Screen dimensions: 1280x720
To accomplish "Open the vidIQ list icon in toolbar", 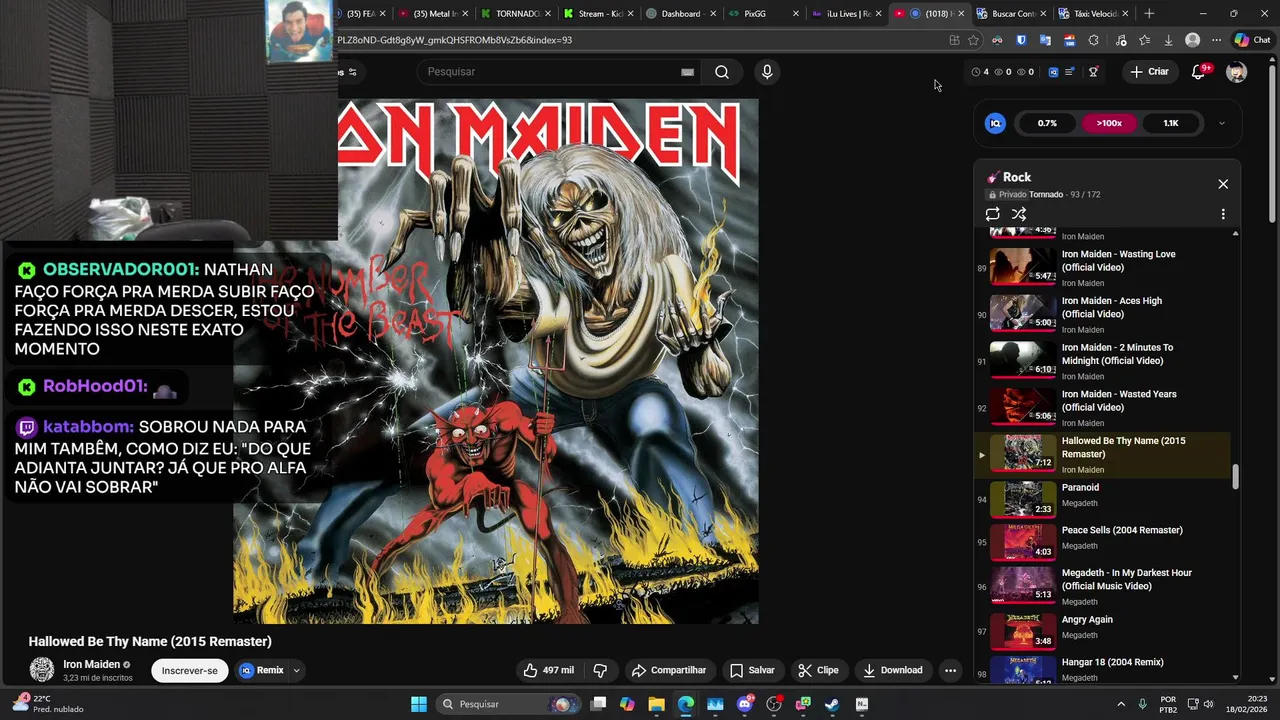I will (1070, 72).
